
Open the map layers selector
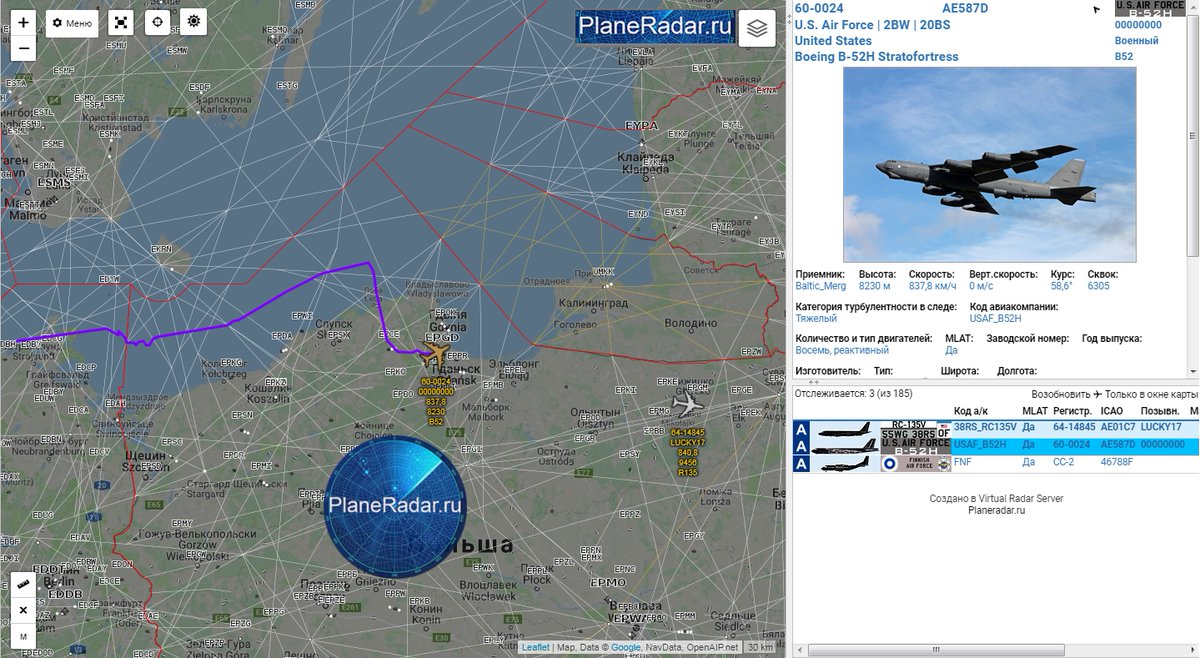(x=757, y=29)
